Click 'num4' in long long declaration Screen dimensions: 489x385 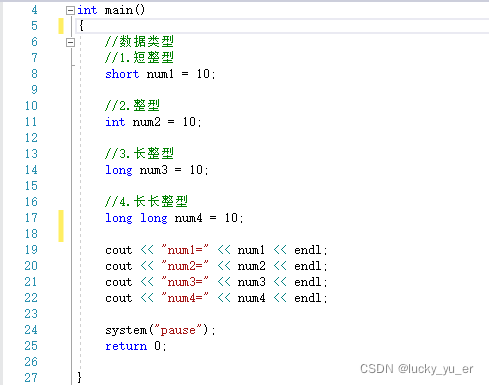tap(188, 218)
